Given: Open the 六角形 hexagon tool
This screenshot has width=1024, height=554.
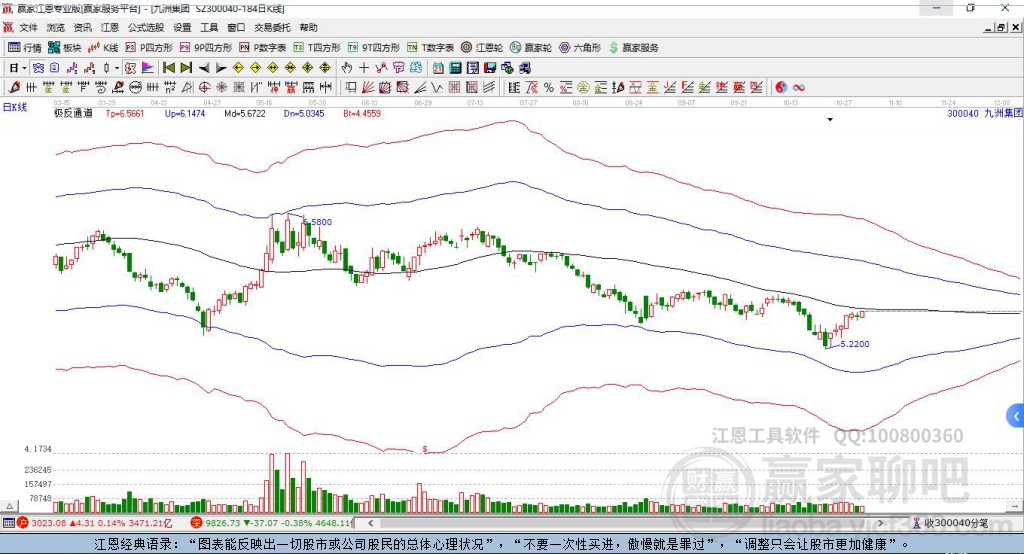Looking at the screenshot, I should 580,48.
